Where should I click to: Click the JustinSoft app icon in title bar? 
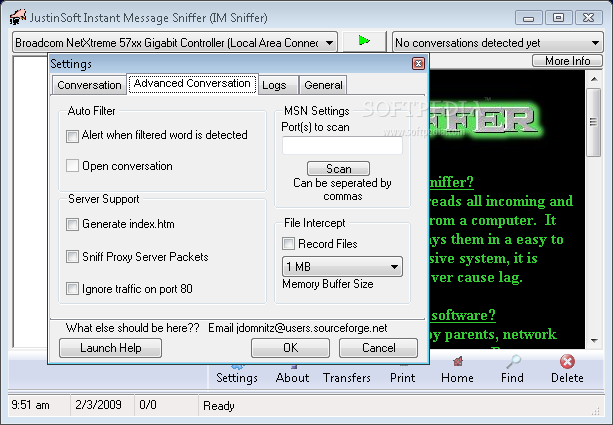click(18, 17)
